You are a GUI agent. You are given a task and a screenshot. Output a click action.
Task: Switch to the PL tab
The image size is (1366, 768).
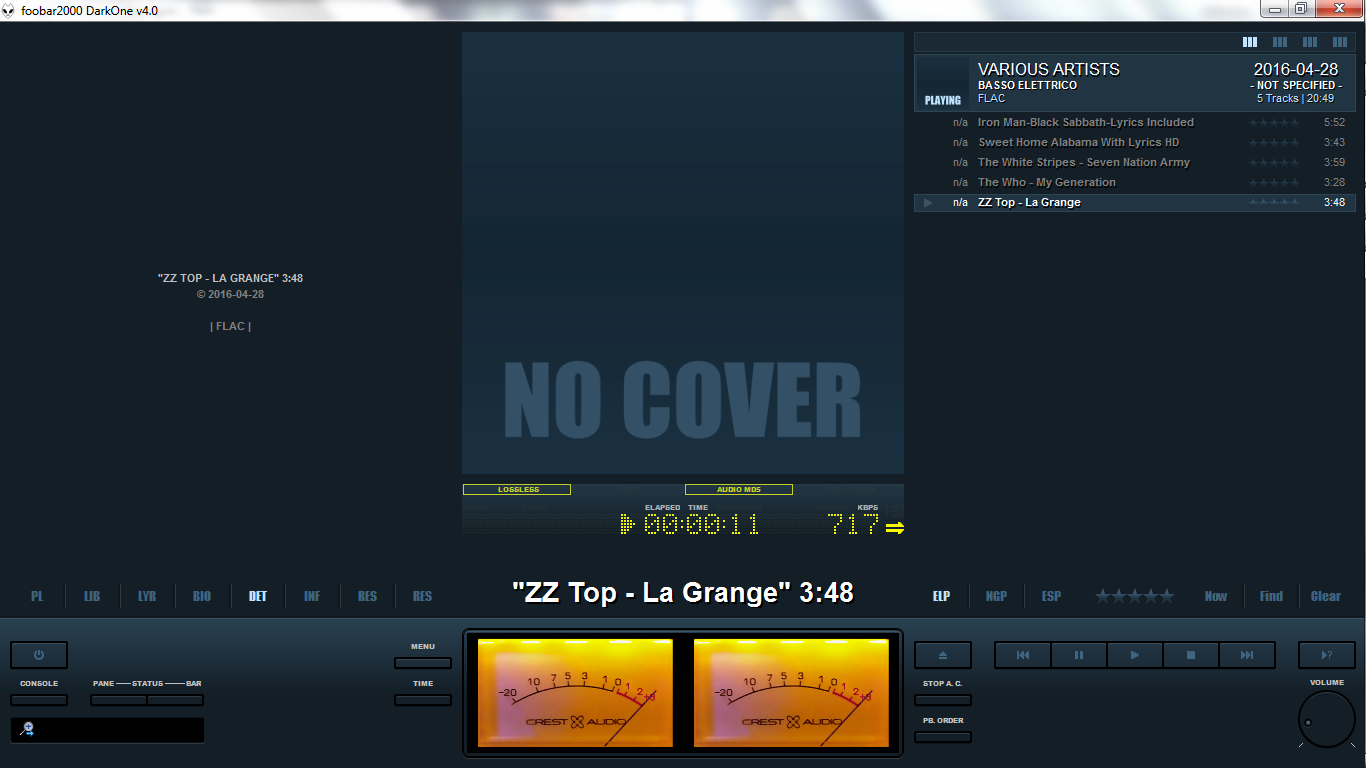pos(37,596)
